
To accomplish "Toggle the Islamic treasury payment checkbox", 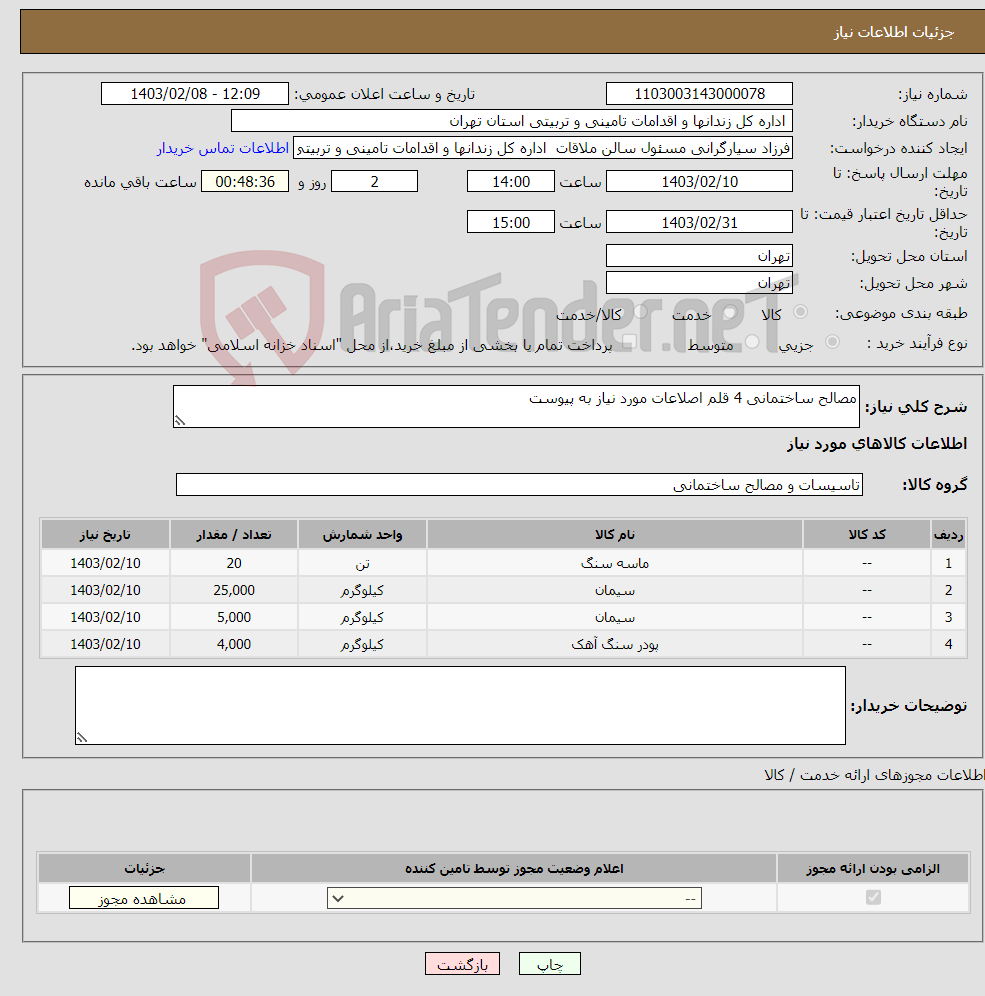I will point(629,343).
